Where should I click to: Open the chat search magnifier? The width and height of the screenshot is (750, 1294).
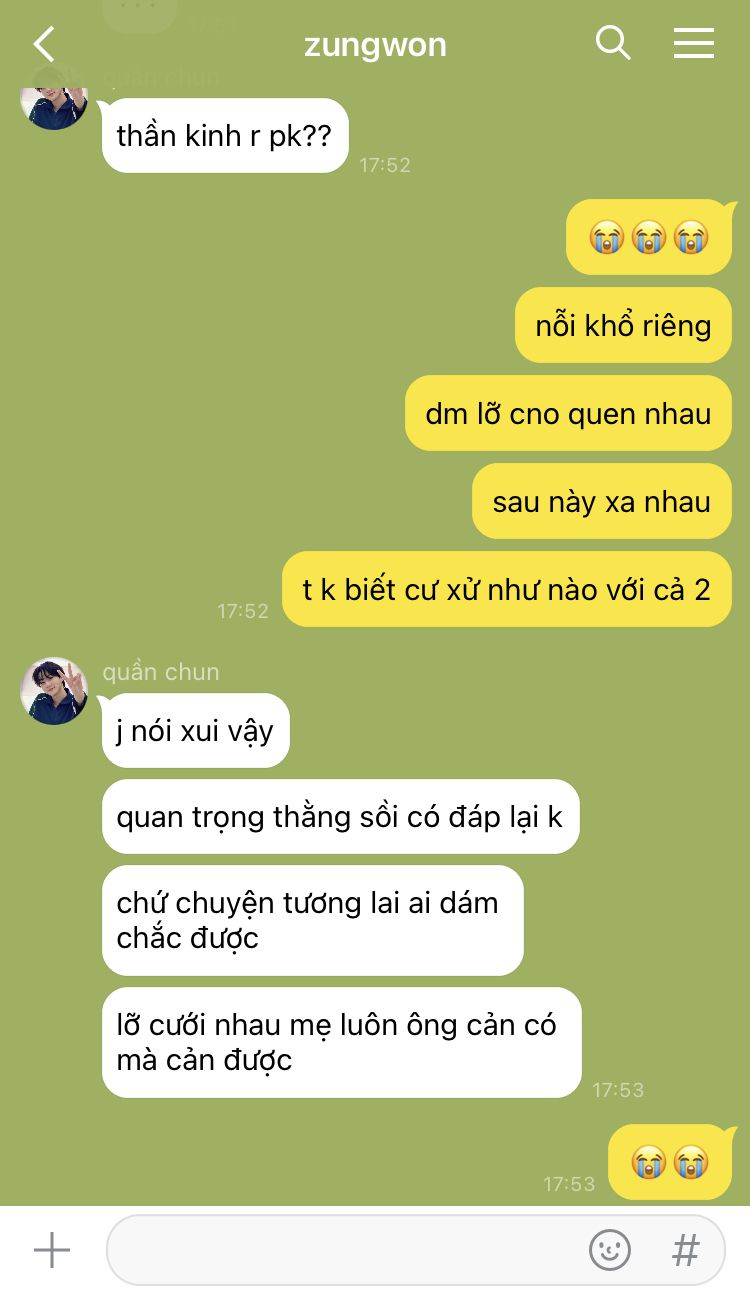[613, 43]
